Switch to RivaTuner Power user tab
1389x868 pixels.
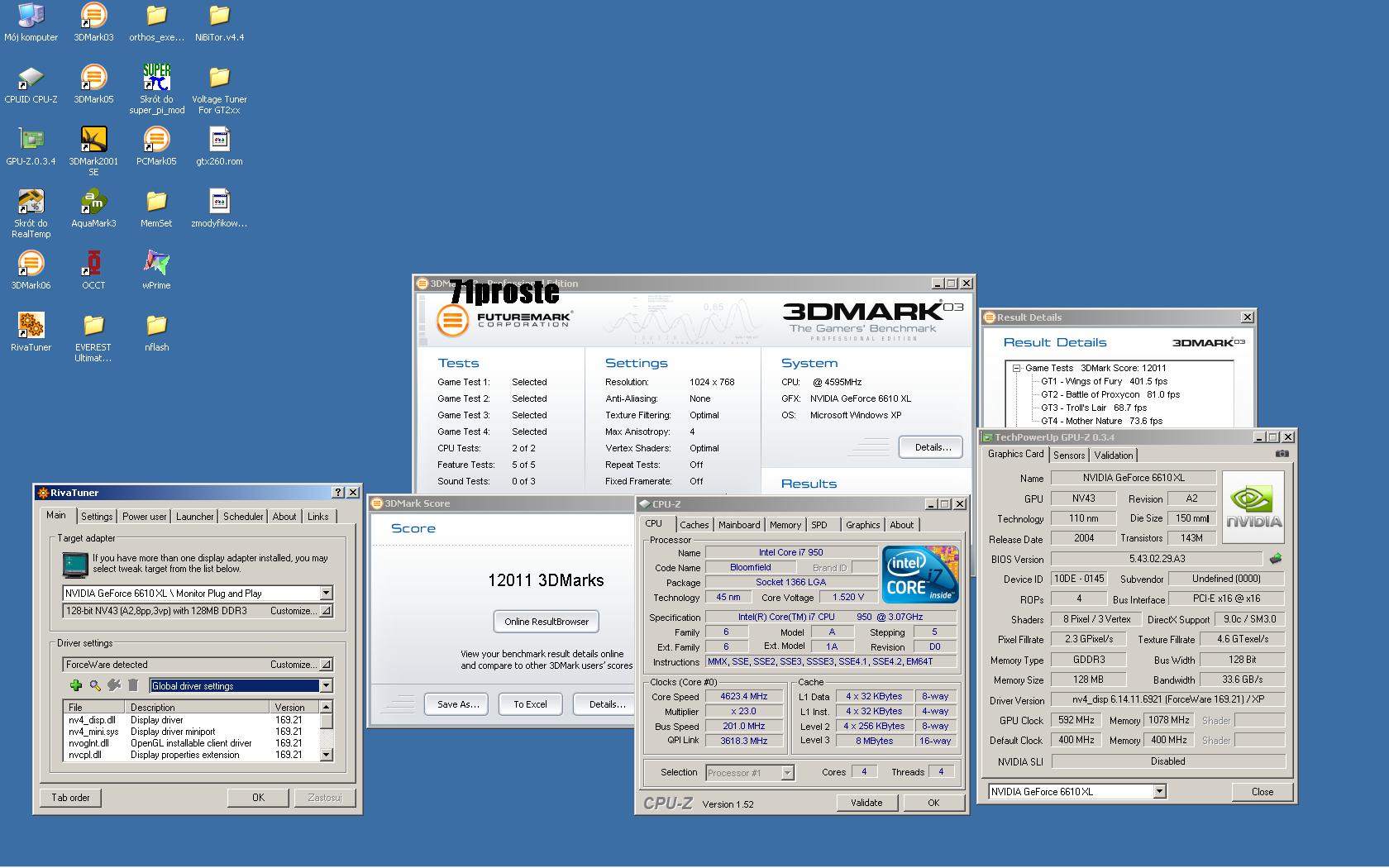pyautogui.click(x=145, y=517)
